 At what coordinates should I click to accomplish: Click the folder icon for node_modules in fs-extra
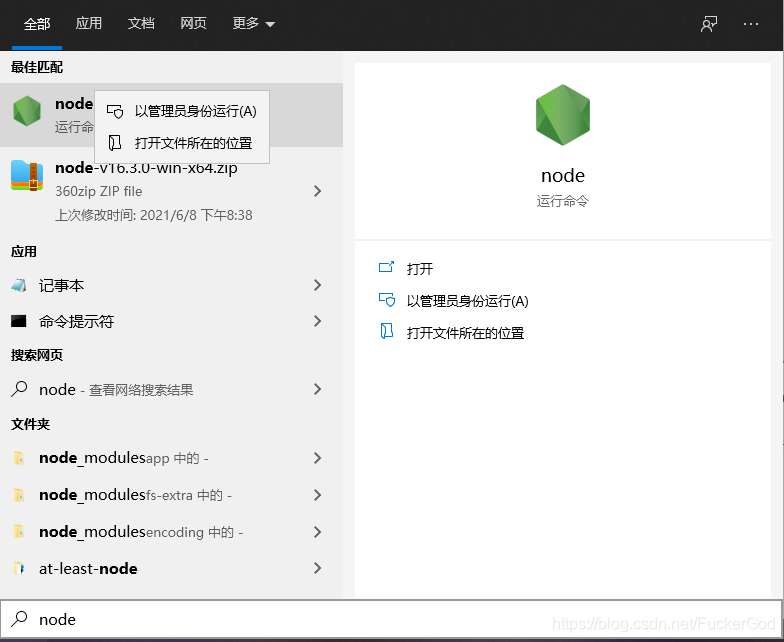pos(19,495)
